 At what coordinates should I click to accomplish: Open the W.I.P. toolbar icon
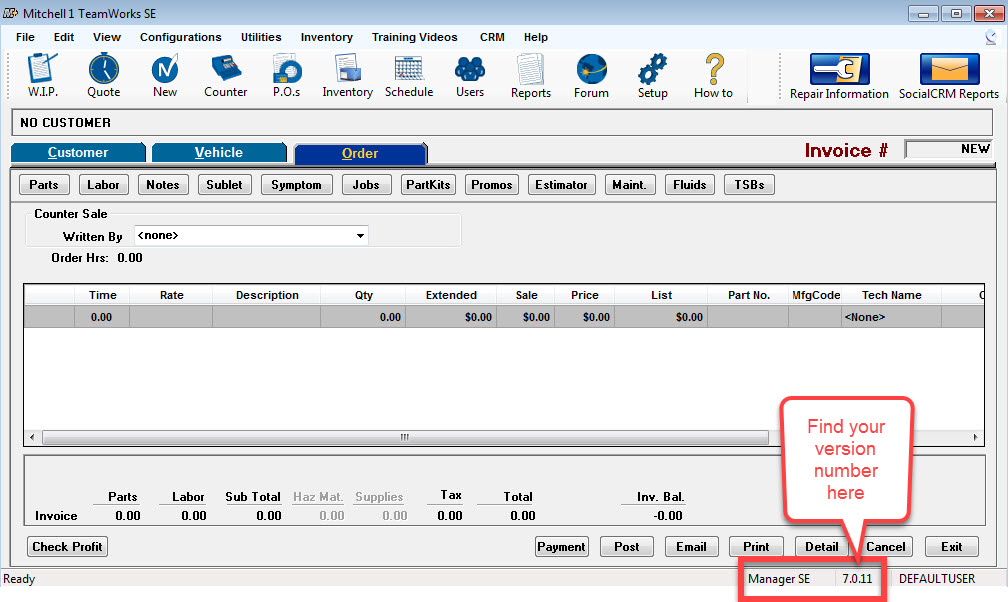[42, 75]
